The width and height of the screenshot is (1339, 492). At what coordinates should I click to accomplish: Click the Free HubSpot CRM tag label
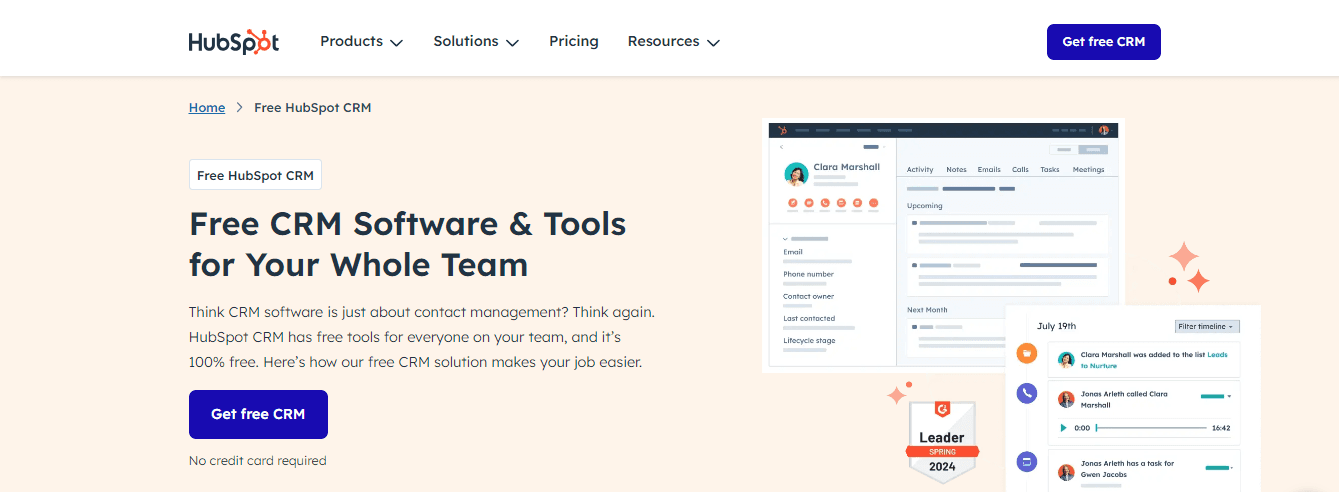(255, 175)
